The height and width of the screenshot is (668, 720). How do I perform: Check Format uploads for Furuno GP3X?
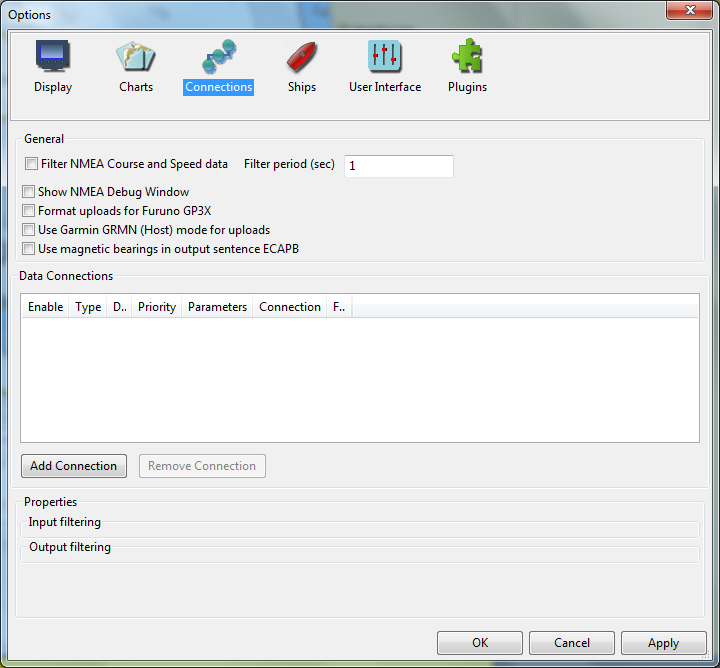click(29, 211)
